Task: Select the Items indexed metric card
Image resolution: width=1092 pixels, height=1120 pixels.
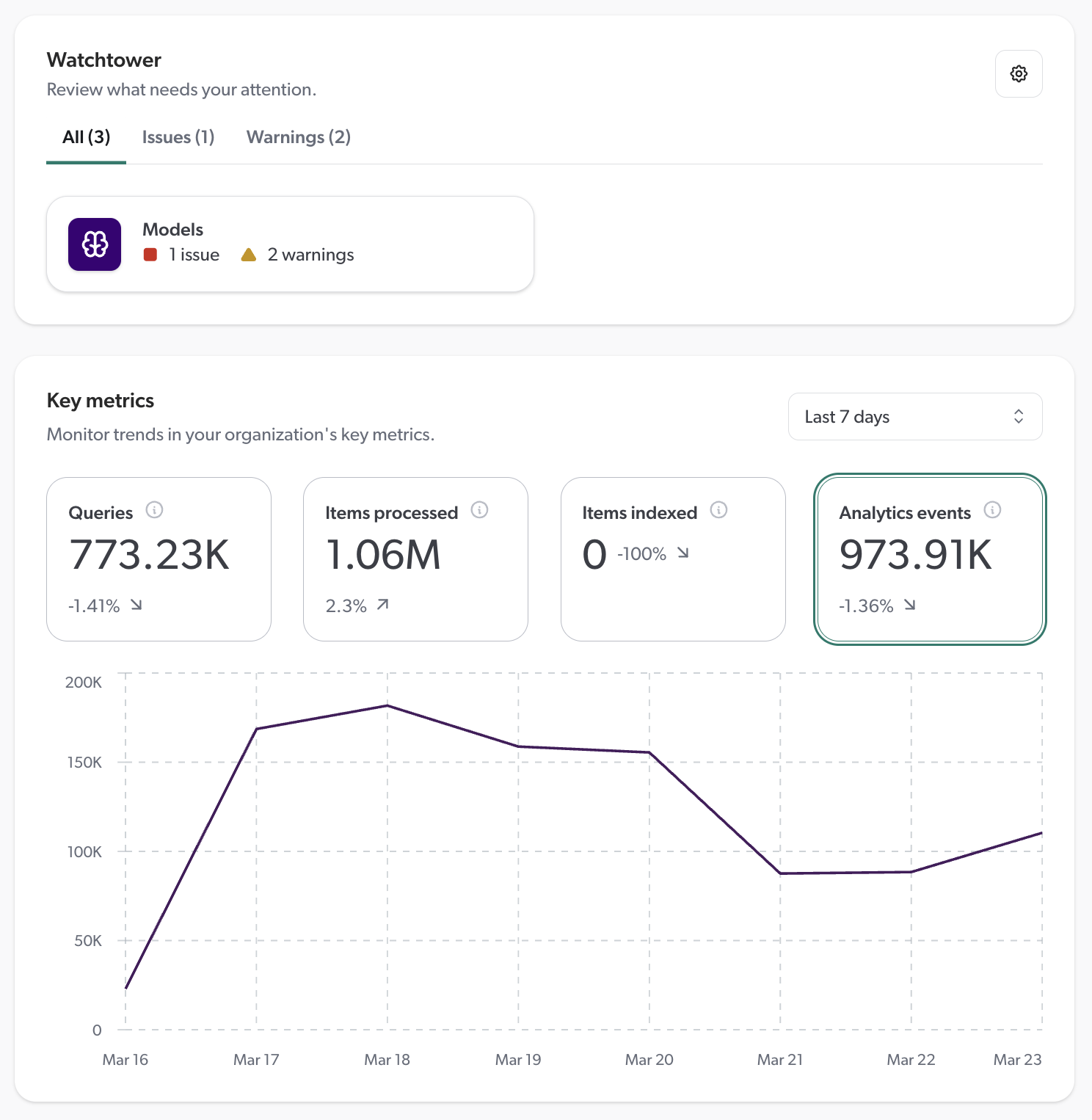Action: pos(673,559)
